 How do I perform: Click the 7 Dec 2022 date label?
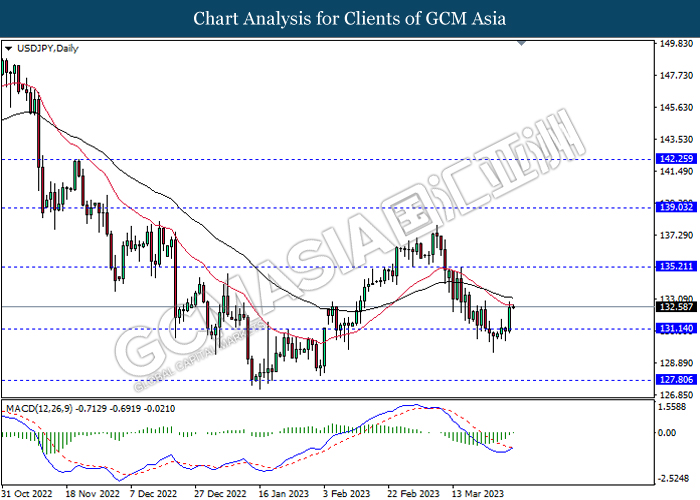153,493
